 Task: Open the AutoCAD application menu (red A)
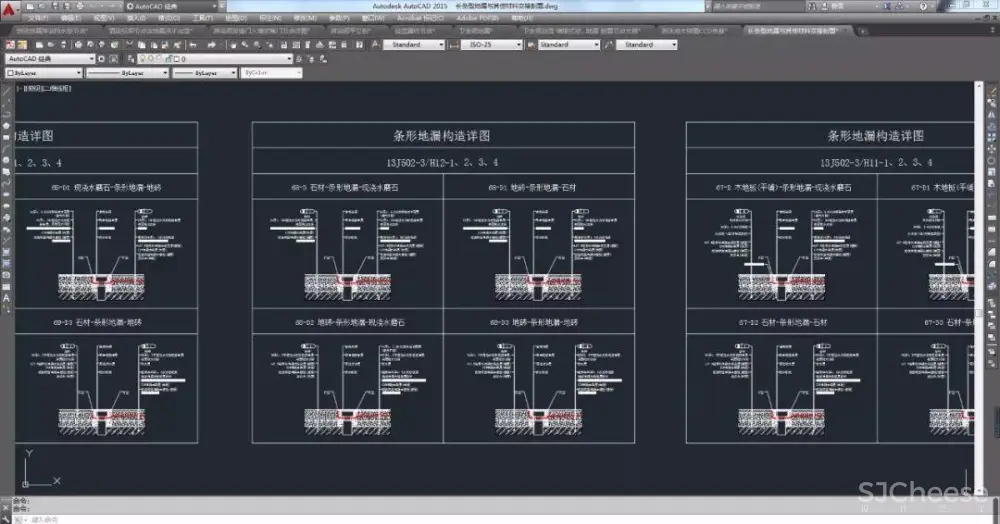pyautogui.click(x=9, y=9)
